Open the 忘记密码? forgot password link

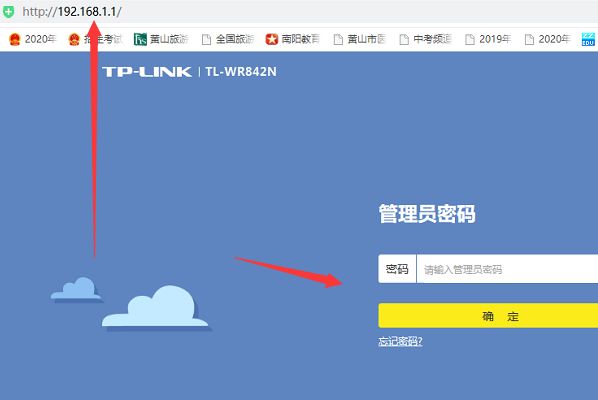point(400,341)
